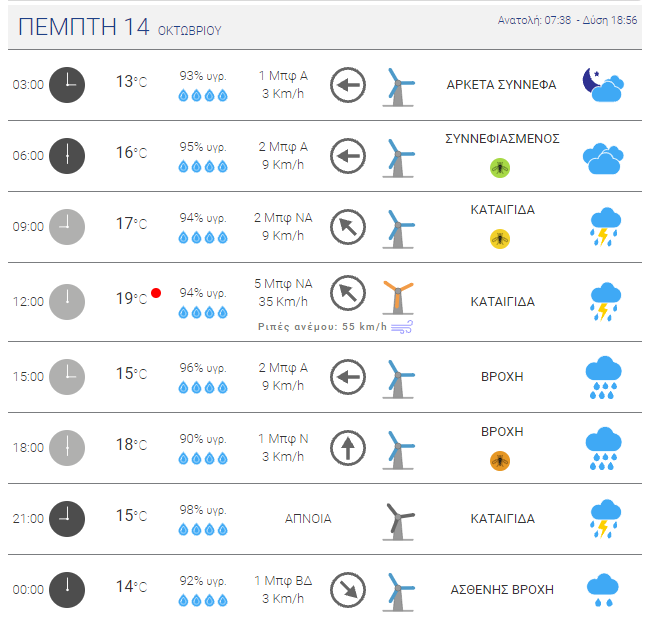
Task: Click the wind gust icon near 55 km/h
Action: click(402, 327)
